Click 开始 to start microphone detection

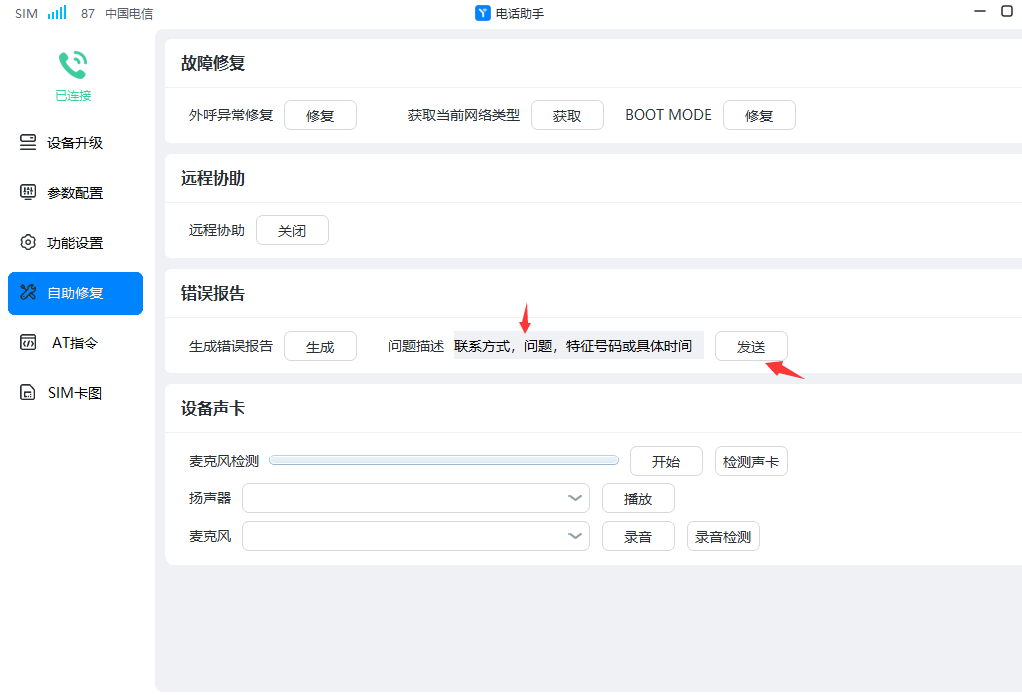(x=666, y=461)
